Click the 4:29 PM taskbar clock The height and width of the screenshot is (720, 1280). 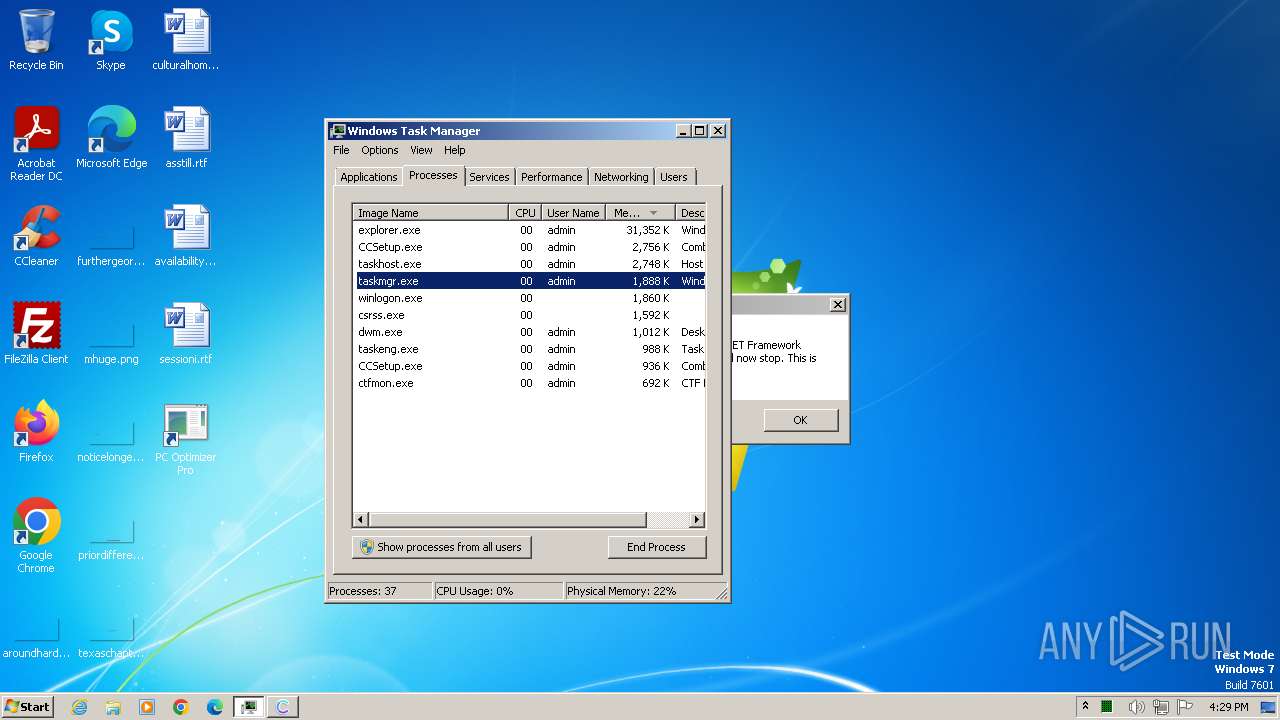[x=1229, y=707]
